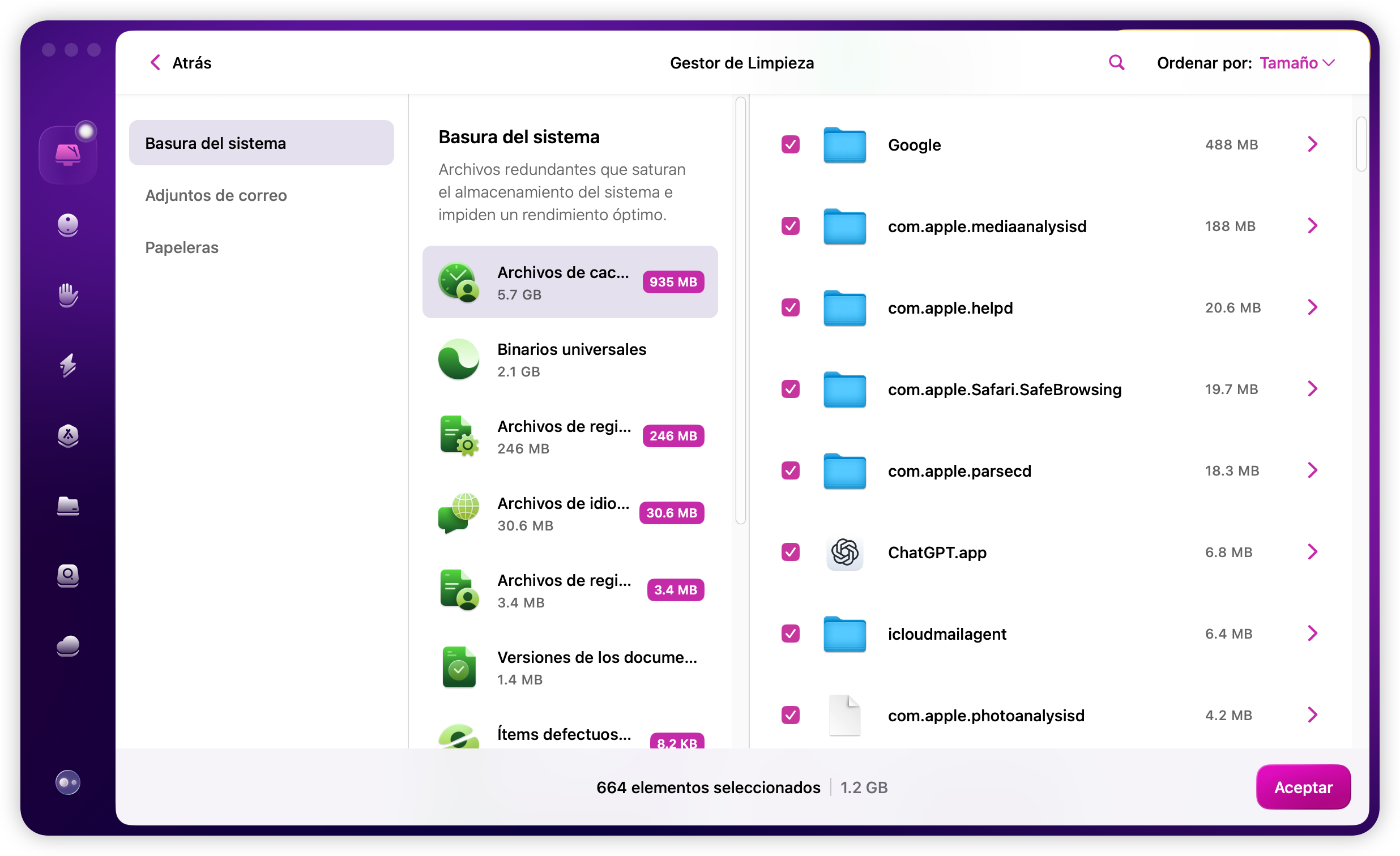Image resolution: width=1400 pixels, height=856 pixels.
Task: Click the Aceptar button
Action: click(x=1303, y=787)
